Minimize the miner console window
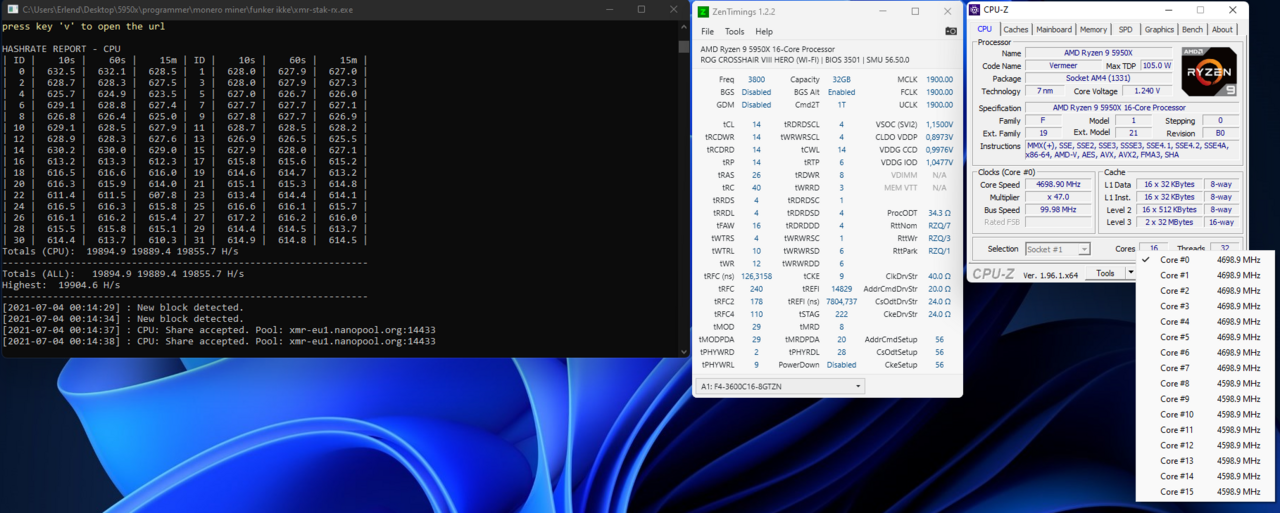This screenshot has width=1280, height=513. pyautogui.click(x=611, y=9)
